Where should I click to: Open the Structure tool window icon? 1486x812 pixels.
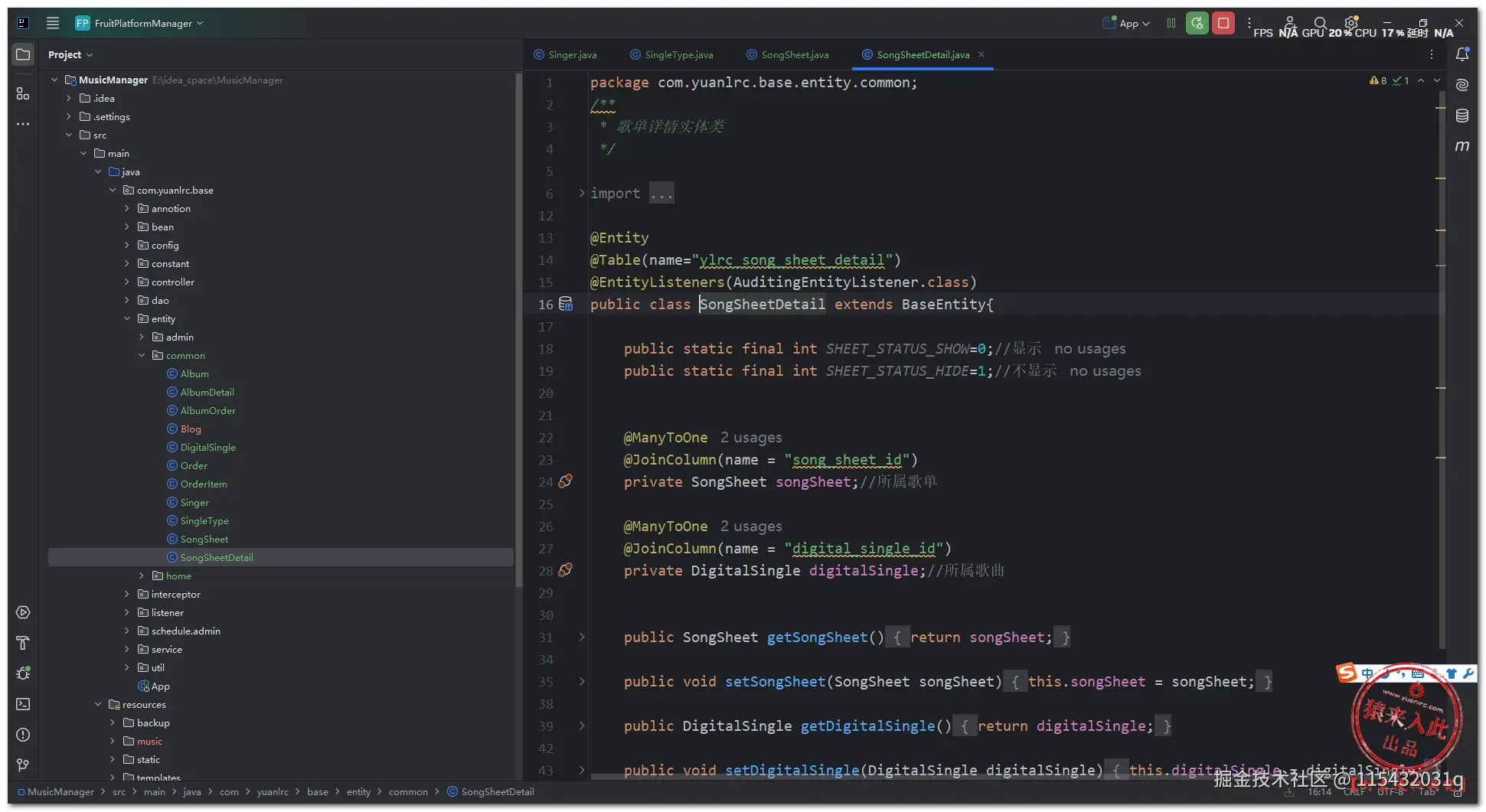[23, 93]
